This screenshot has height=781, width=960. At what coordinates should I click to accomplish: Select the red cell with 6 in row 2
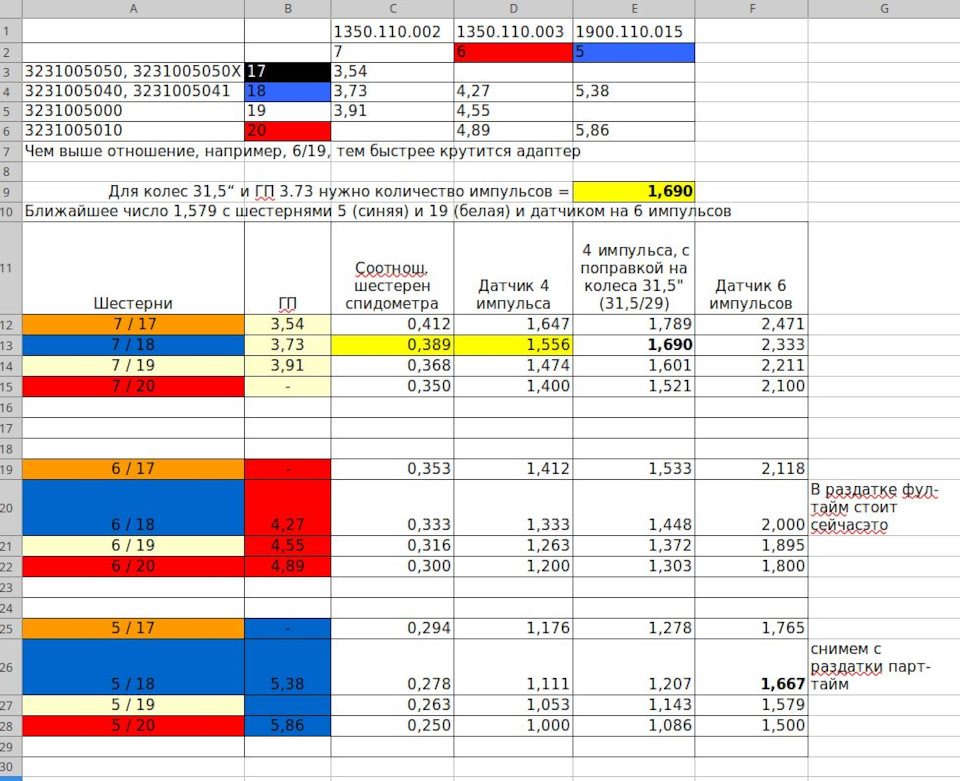(513, 52)
